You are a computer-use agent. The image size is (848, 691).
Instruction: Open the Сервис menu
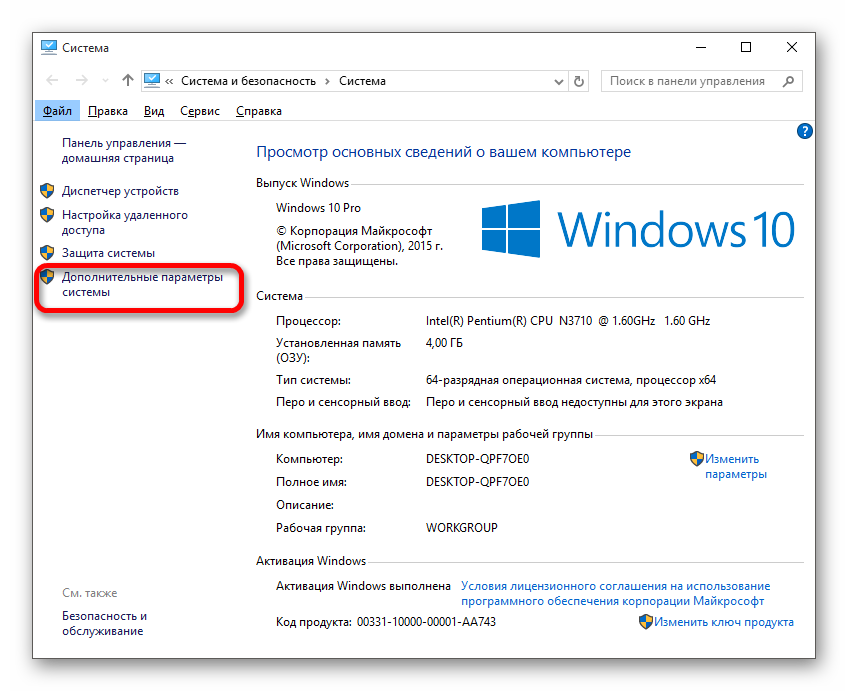[x=200, y=111]
